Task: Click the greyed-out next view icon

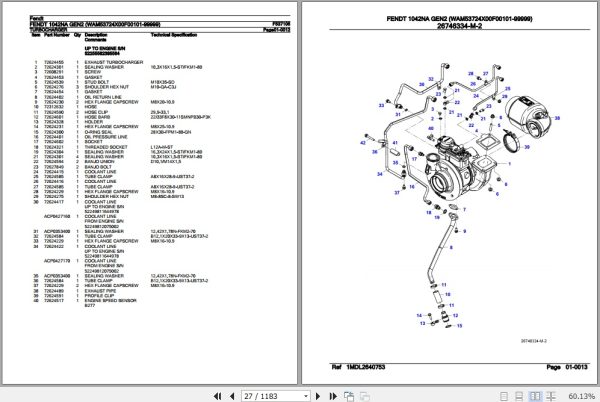Action: point(365,396)
